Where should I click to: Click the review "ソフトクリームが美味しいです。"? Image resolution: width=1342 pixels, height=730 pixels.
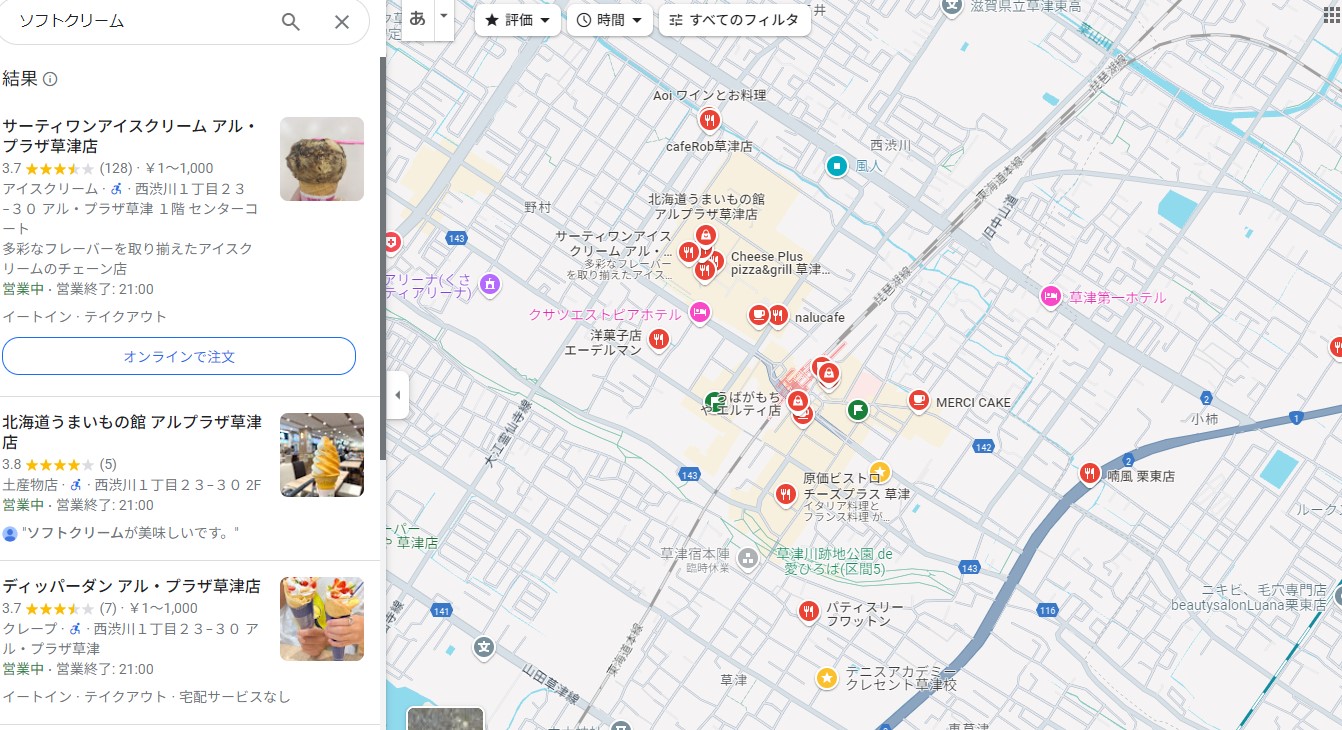tap(130, 533)
